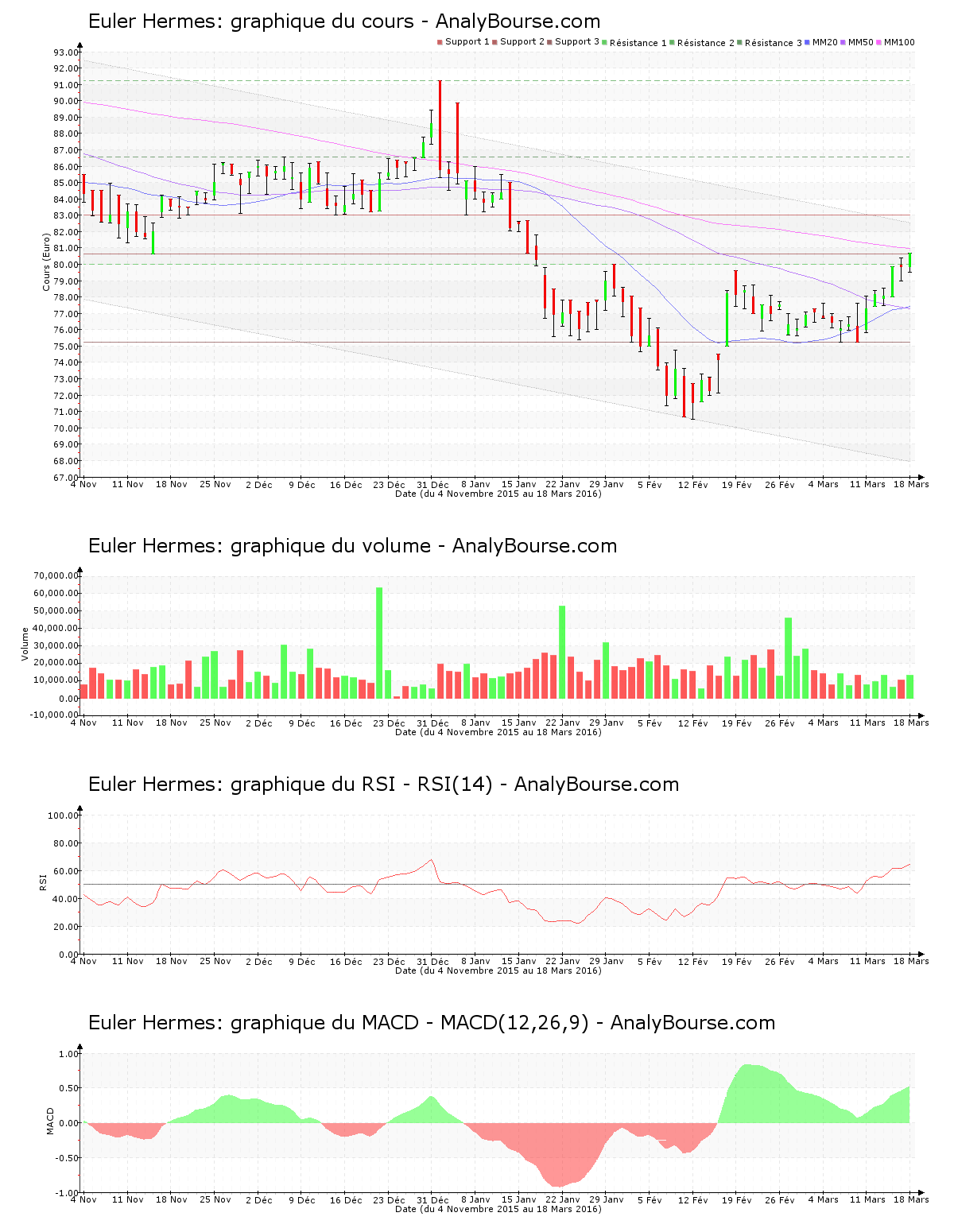Click the -10,000.00 value on volume axis
Screen dimensions: 954x1232
tap(54, 715)
